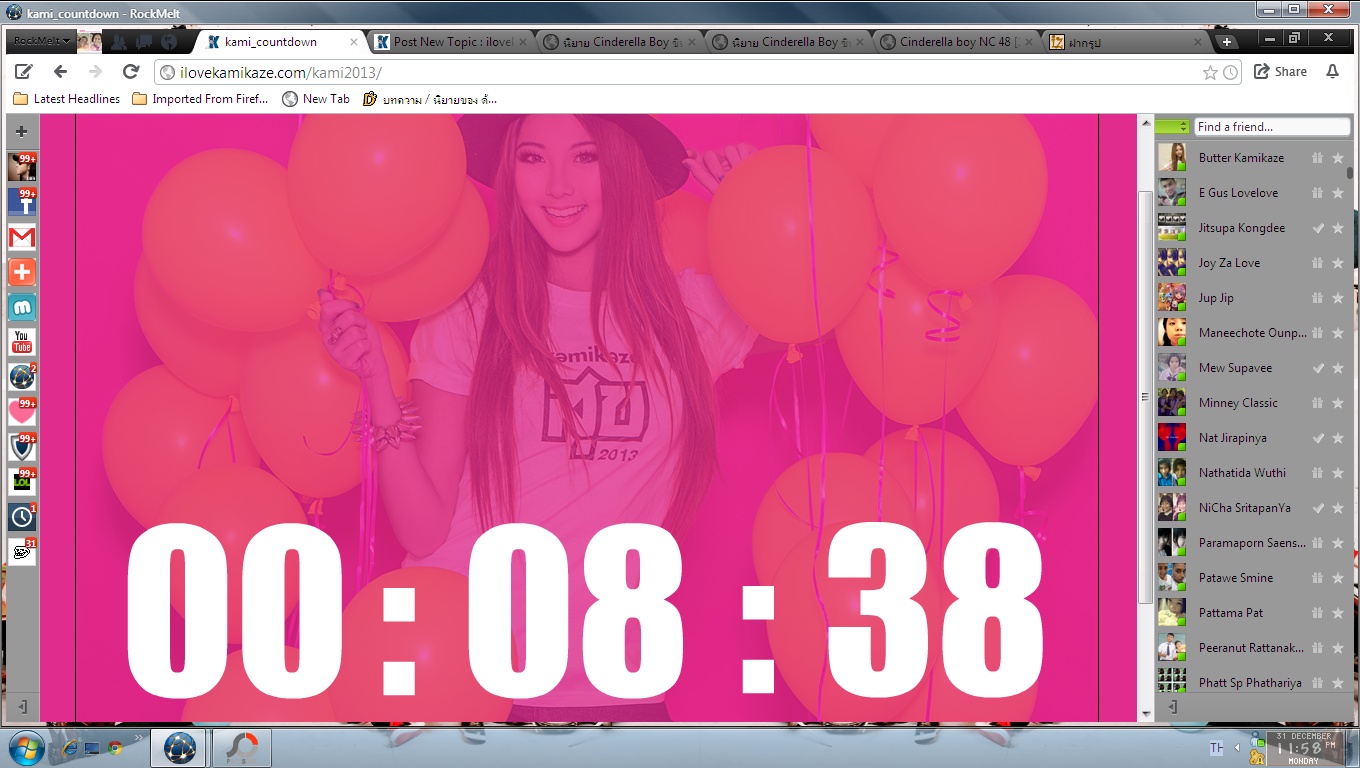This screenshot has height=768, width=1360.
Task: Toggle favorite star for Butter Kamikaze
Action: [1338, 158]
